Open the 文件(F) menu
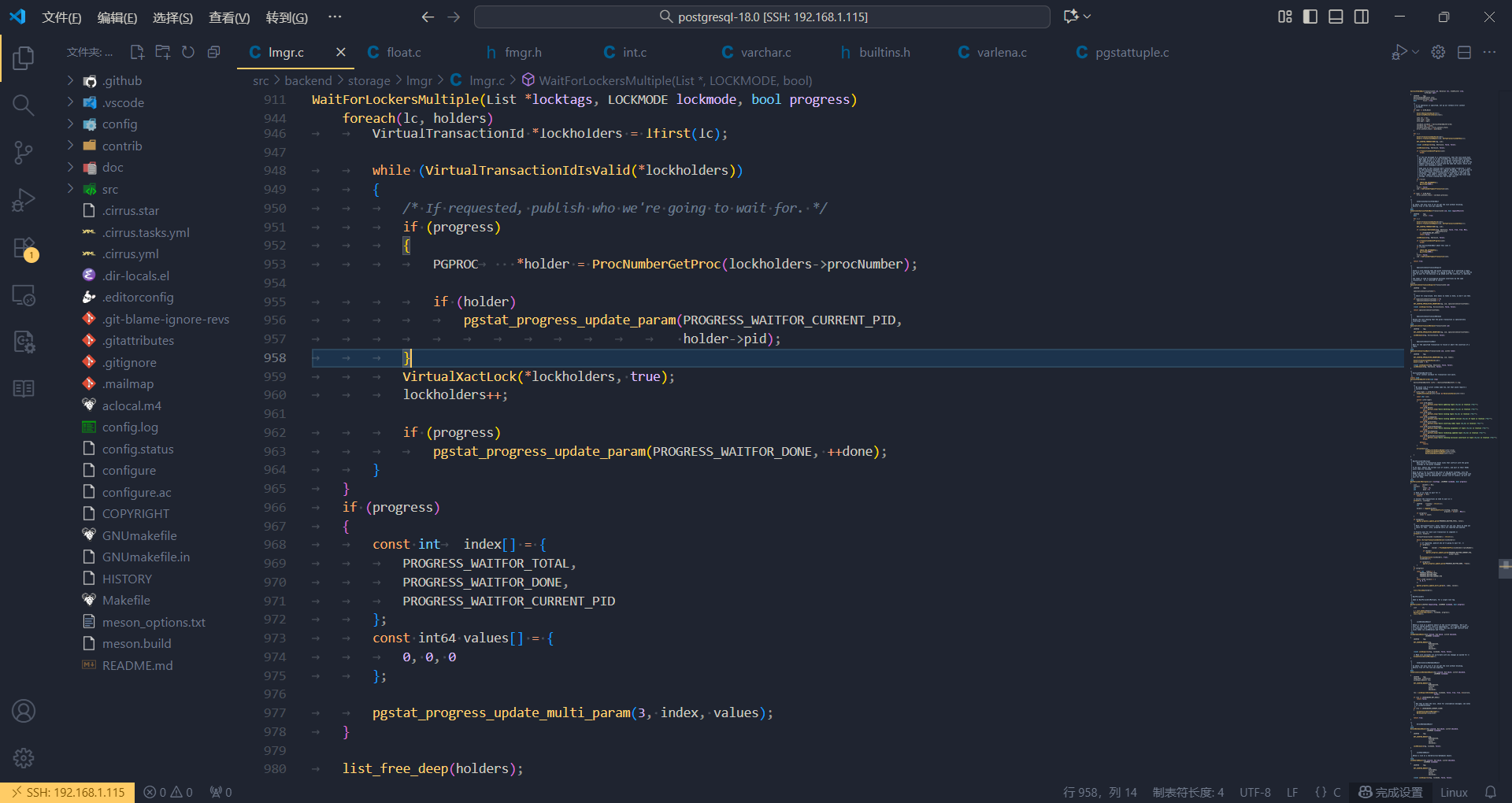The width and height of the screenshot is (1512, 803). 61,17
